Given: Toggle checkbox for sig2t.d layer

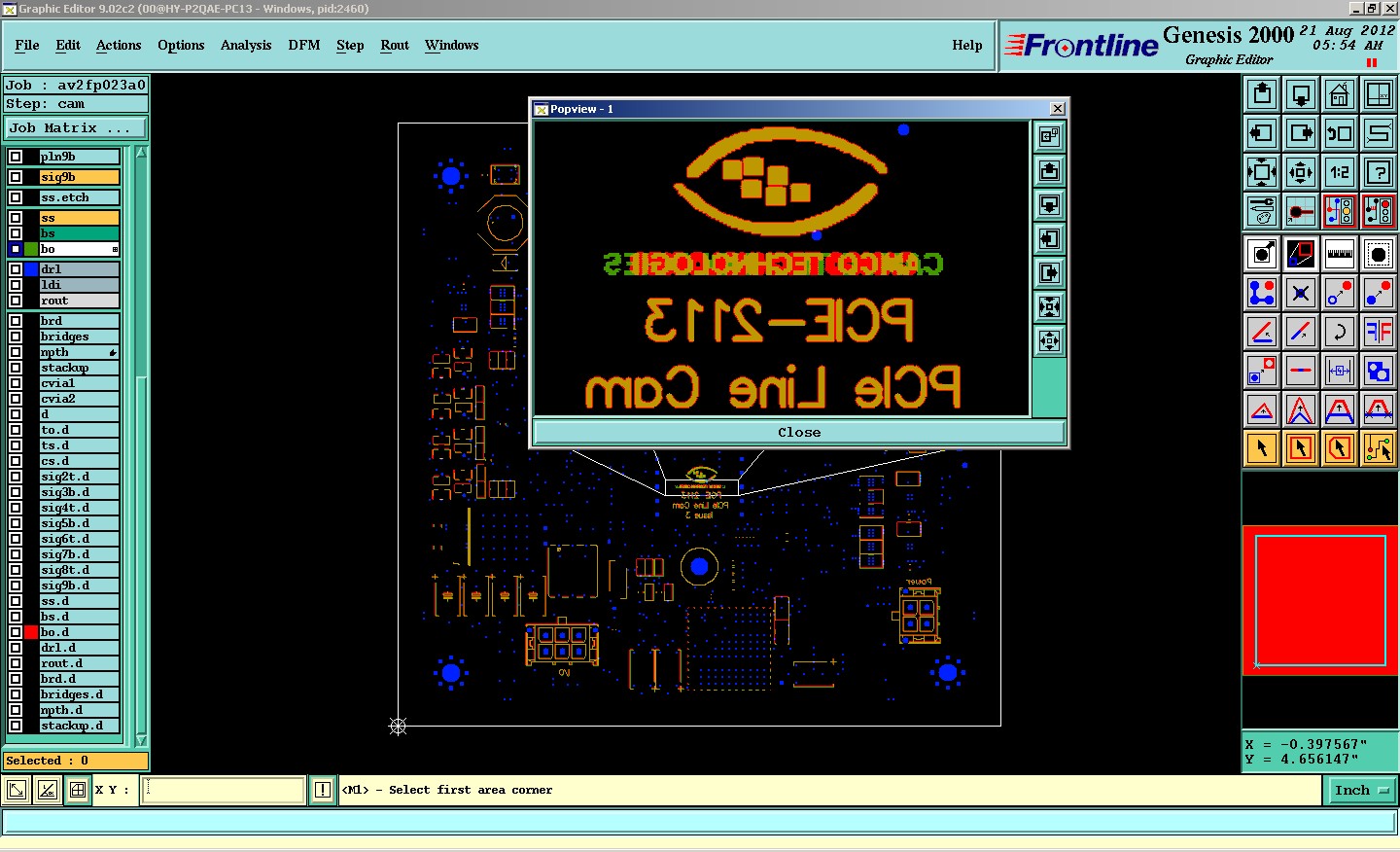Looking at the screenshot, I should coord(16,477).
